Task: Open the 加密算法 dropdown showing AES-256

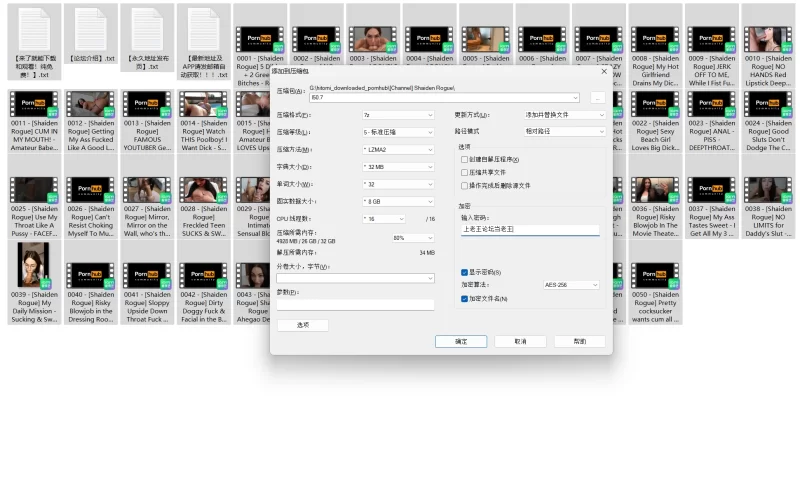Action: tap(571, 285)
